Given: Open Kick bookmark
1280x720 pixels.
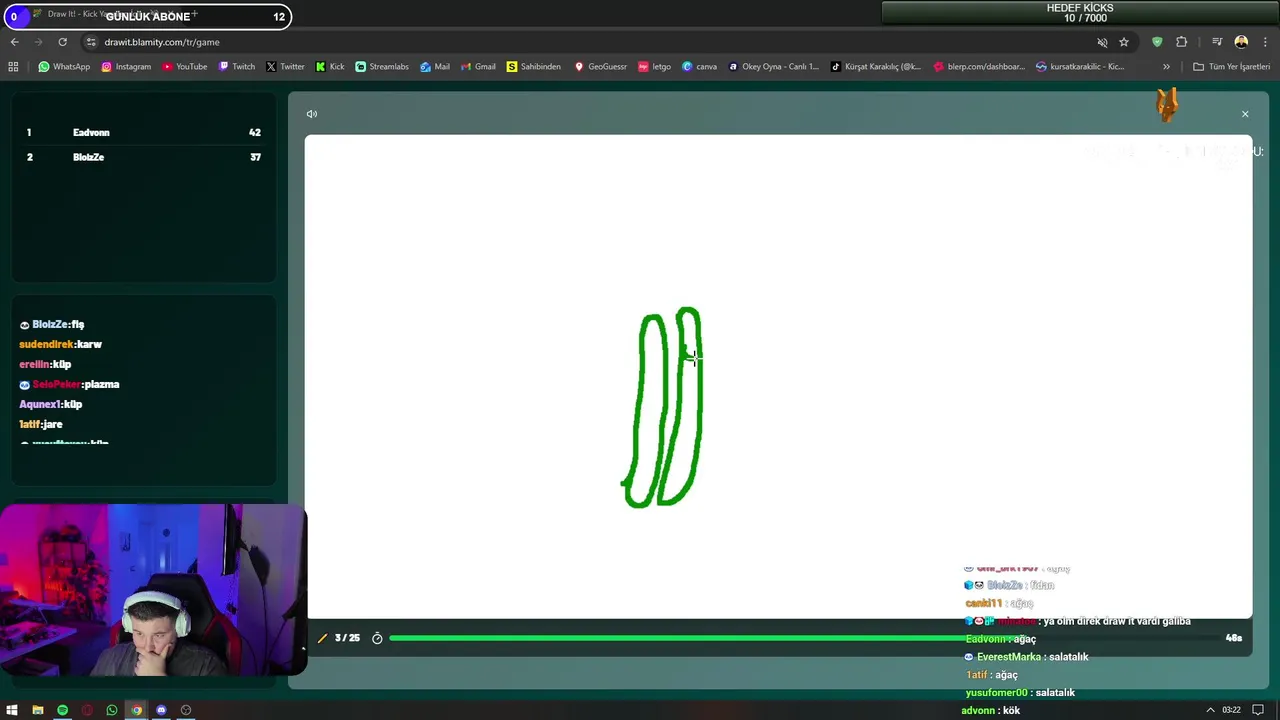Looking at the screenshot, I should pos(330,67).
